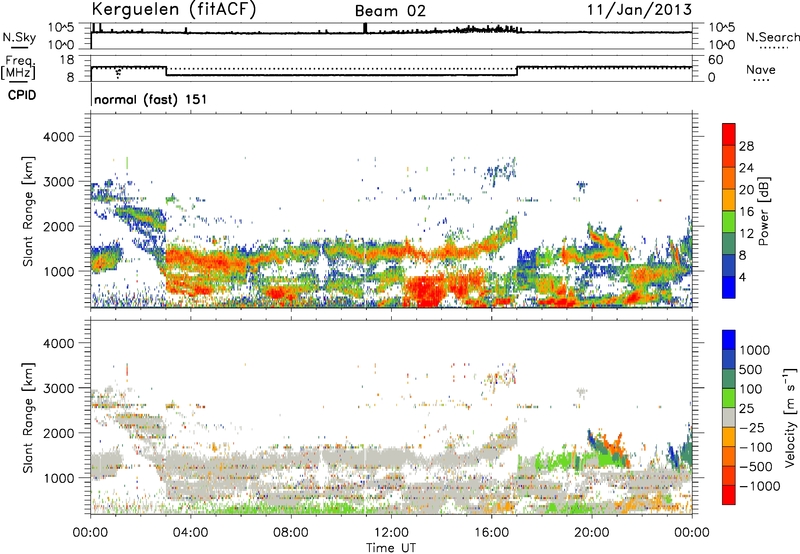
Task: Click 'Slant Range [km]' label of velocity panel
Action: pyautogui.click(x=28, y=417)
